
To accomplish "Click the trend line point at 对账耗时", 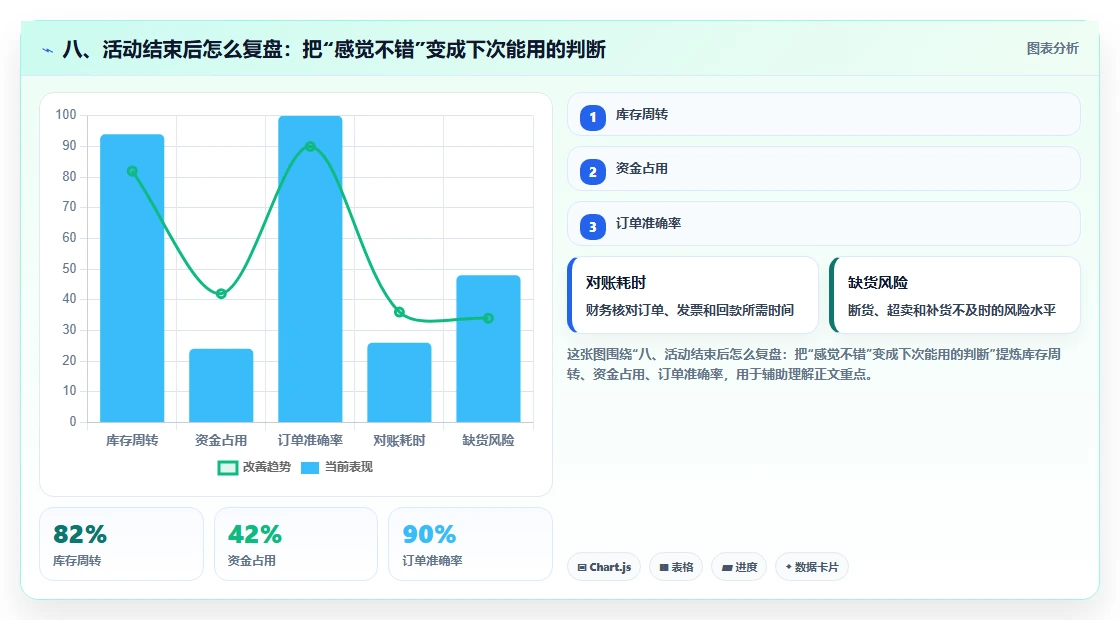I will (x=399, y=312).
